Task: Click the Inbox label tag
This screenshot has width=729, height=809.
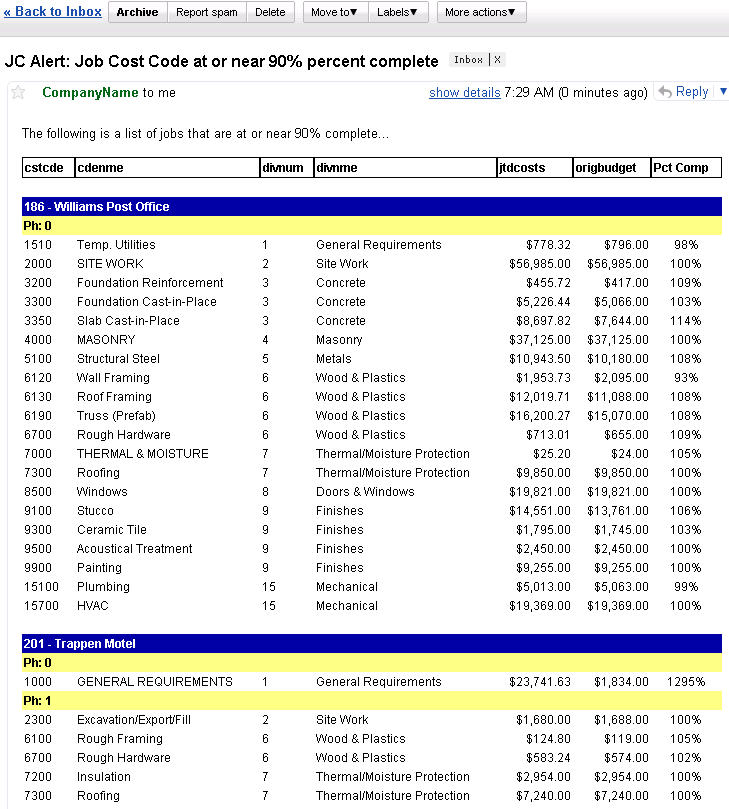Action: pos(468,60)
